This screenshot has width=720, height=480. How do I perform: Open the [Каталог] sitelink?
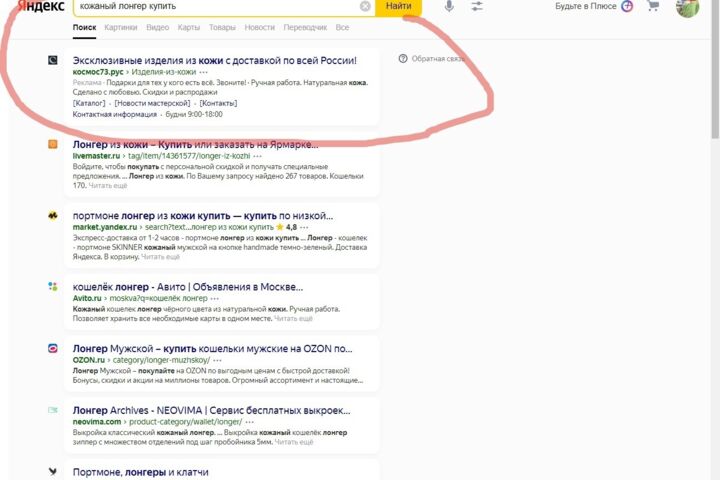coord(89,103)
